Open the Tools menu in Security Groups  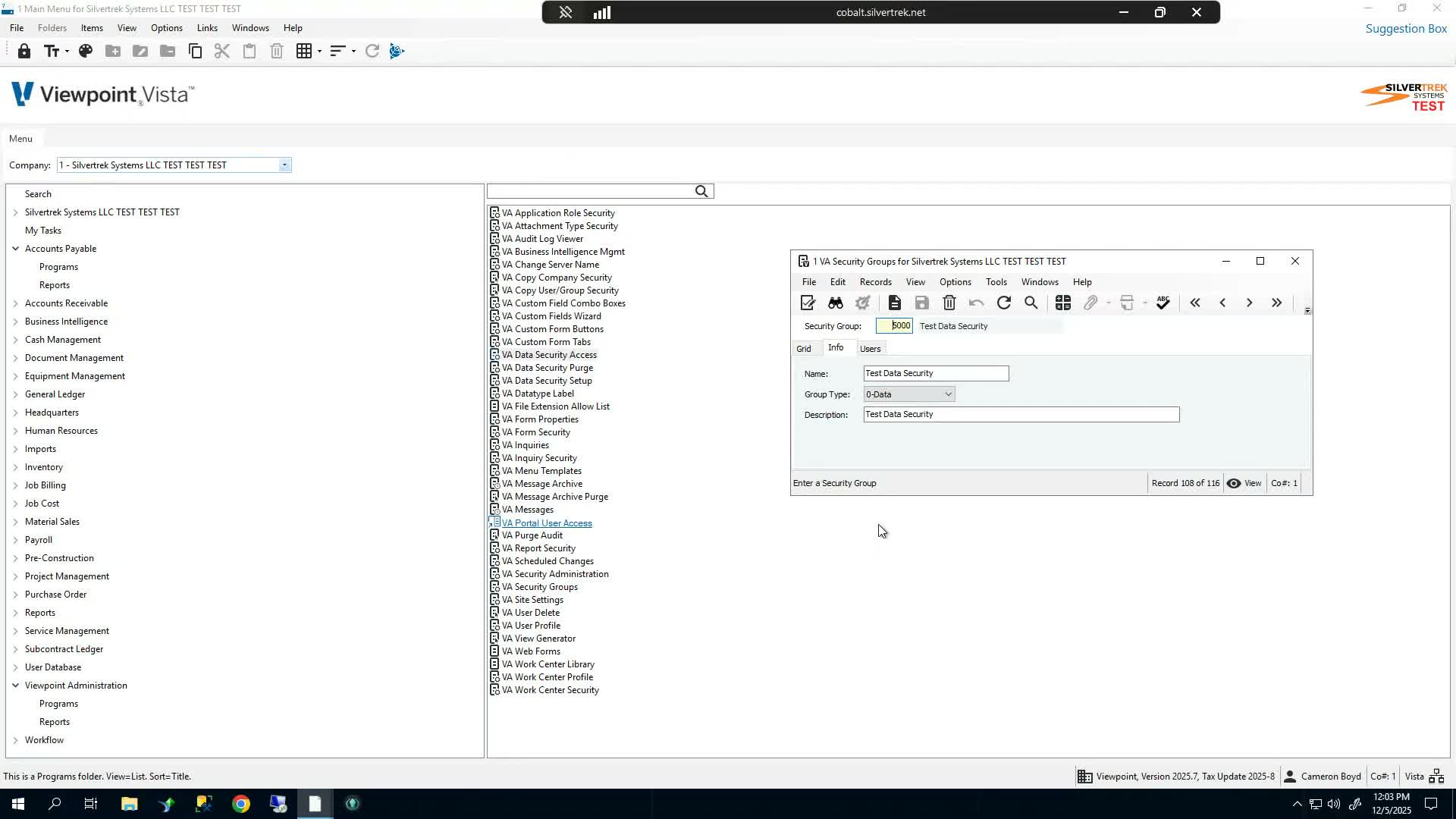(x=996, y=282)
